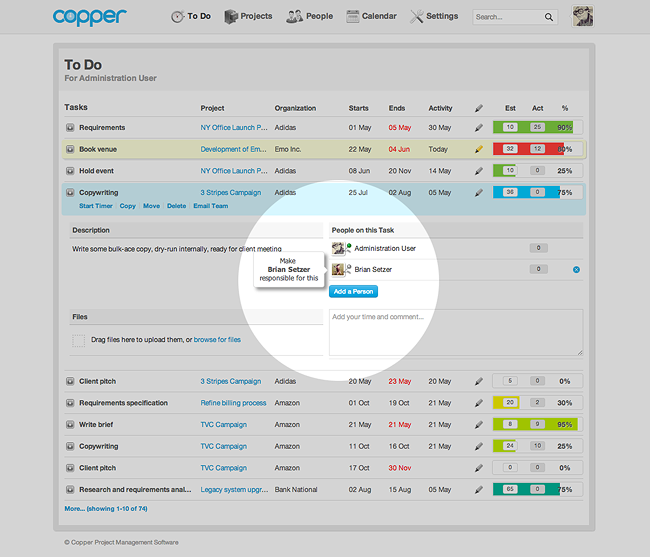This screenshot has width=650, height=557.
Task: Click the Ends column header
Action: click(x=397, y=108)
